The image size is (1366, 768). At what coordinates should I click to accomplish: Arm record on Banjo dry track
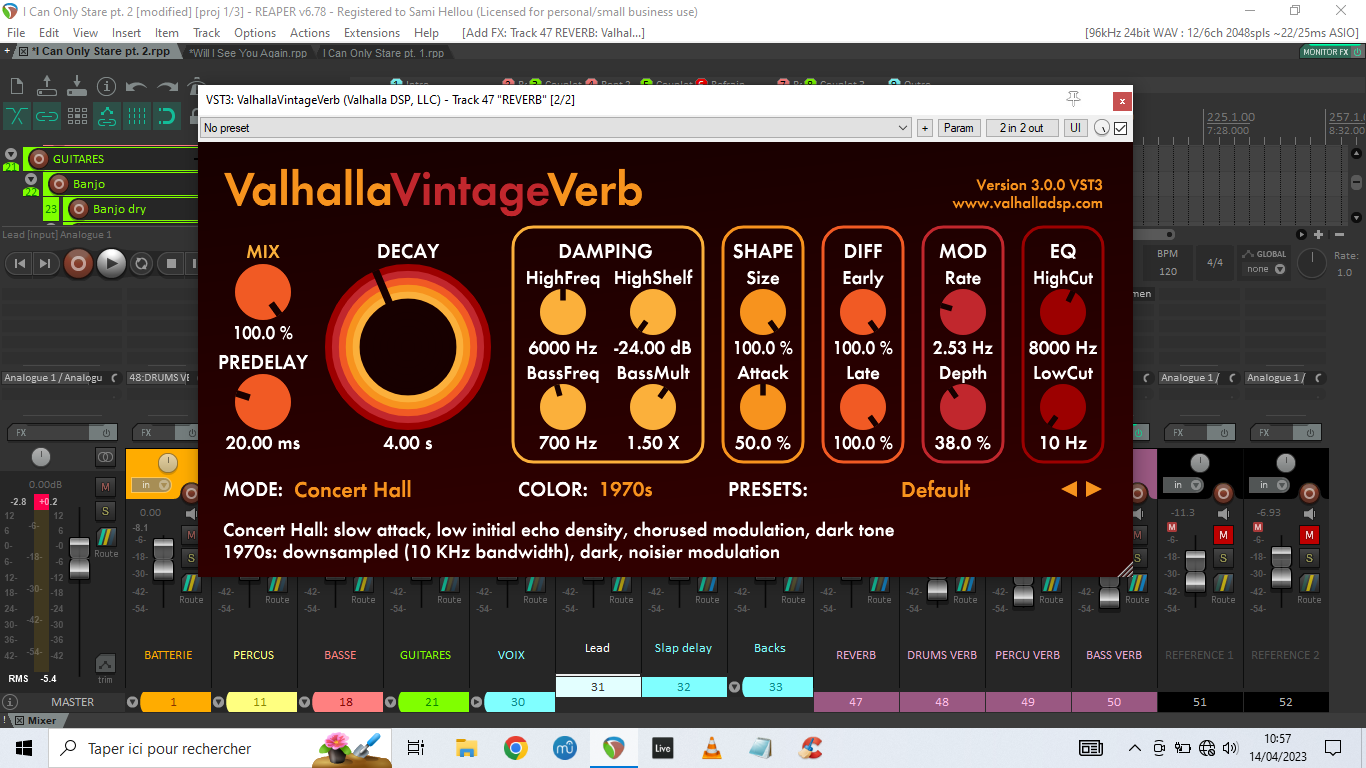79,209
